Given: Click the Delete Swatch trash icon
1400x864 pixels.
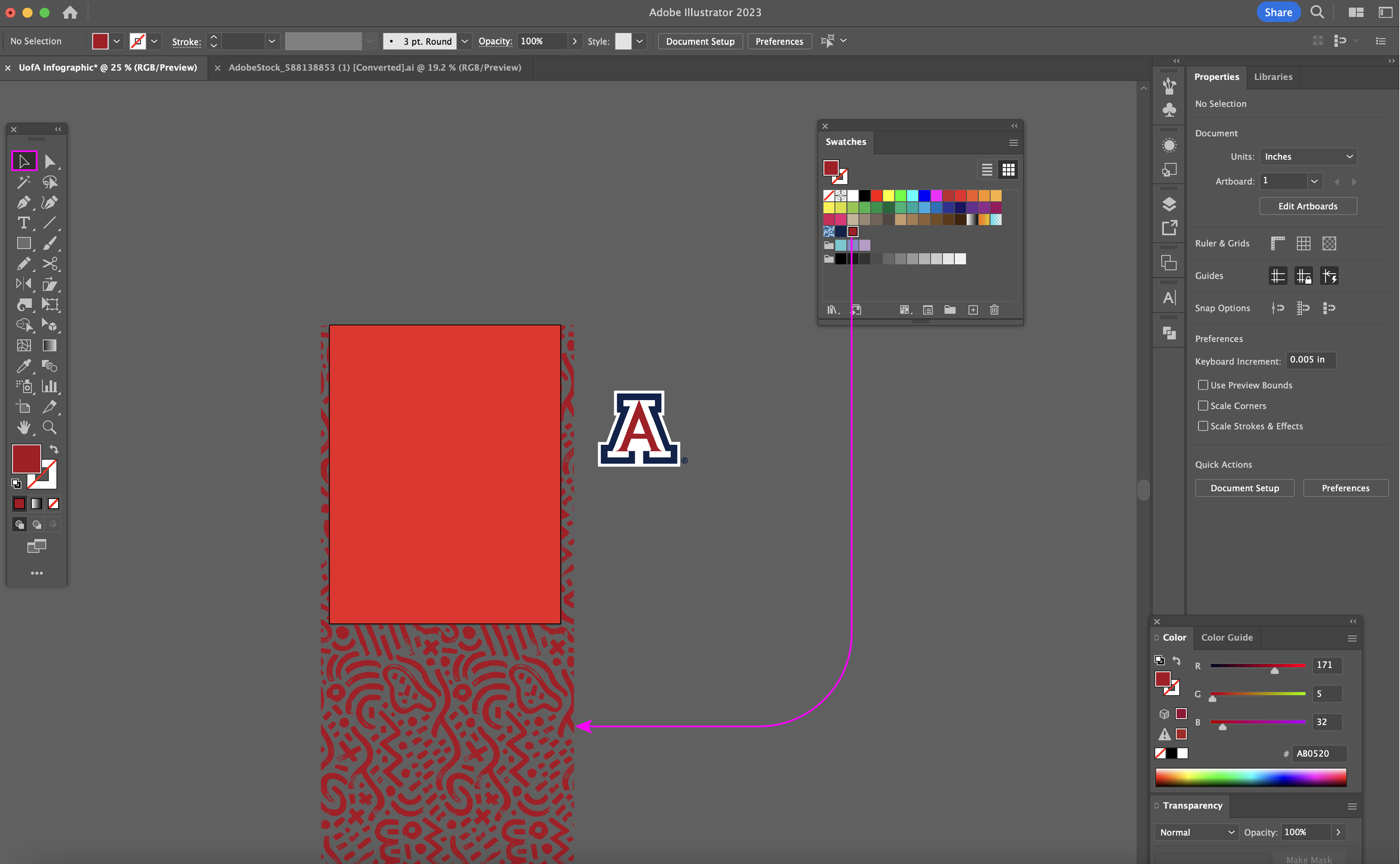Looking at the screenshot, I should (994, 310).
